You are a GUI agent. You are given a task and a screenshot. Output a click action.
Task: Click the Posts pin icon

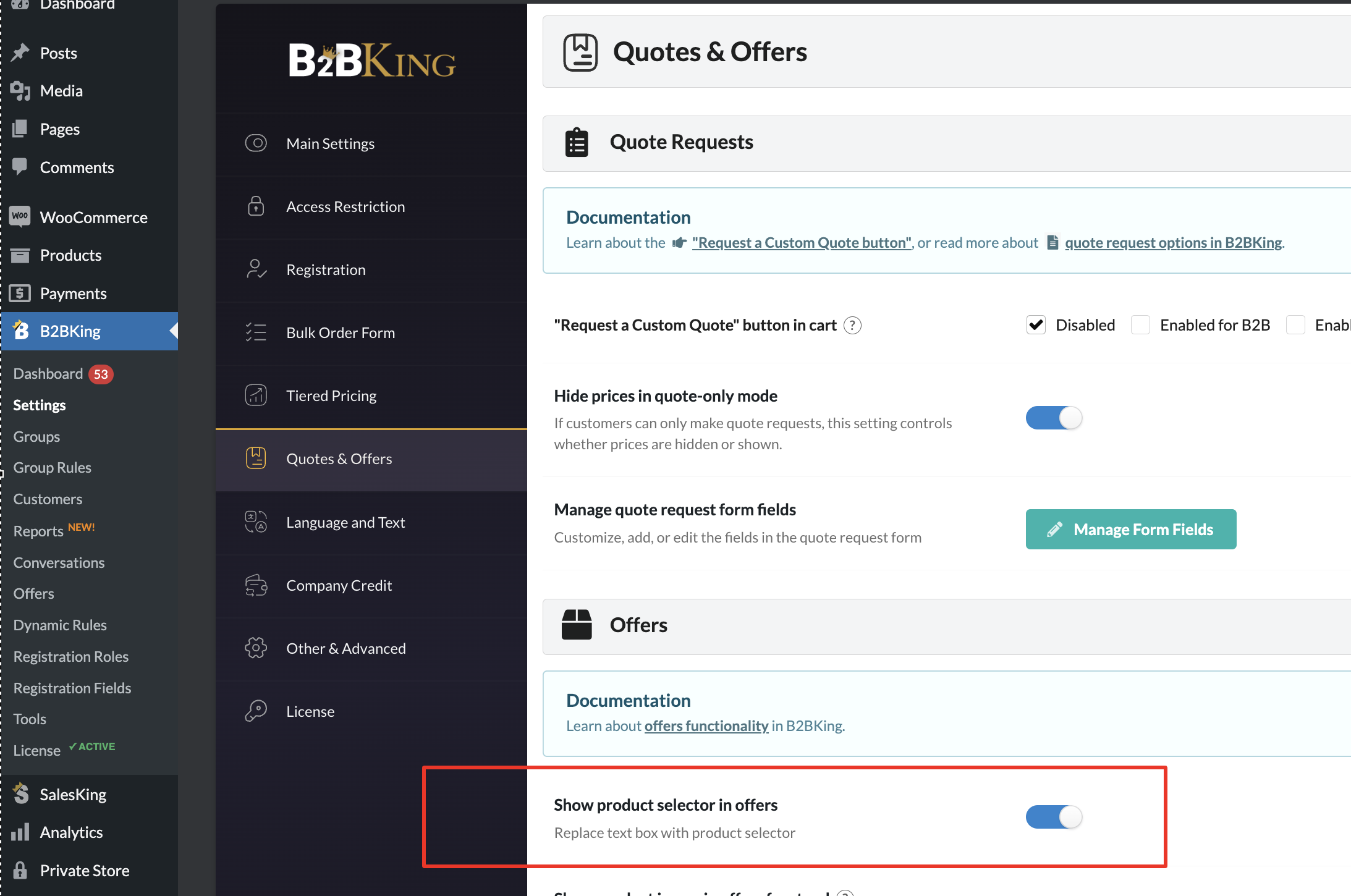click(20, 53)
